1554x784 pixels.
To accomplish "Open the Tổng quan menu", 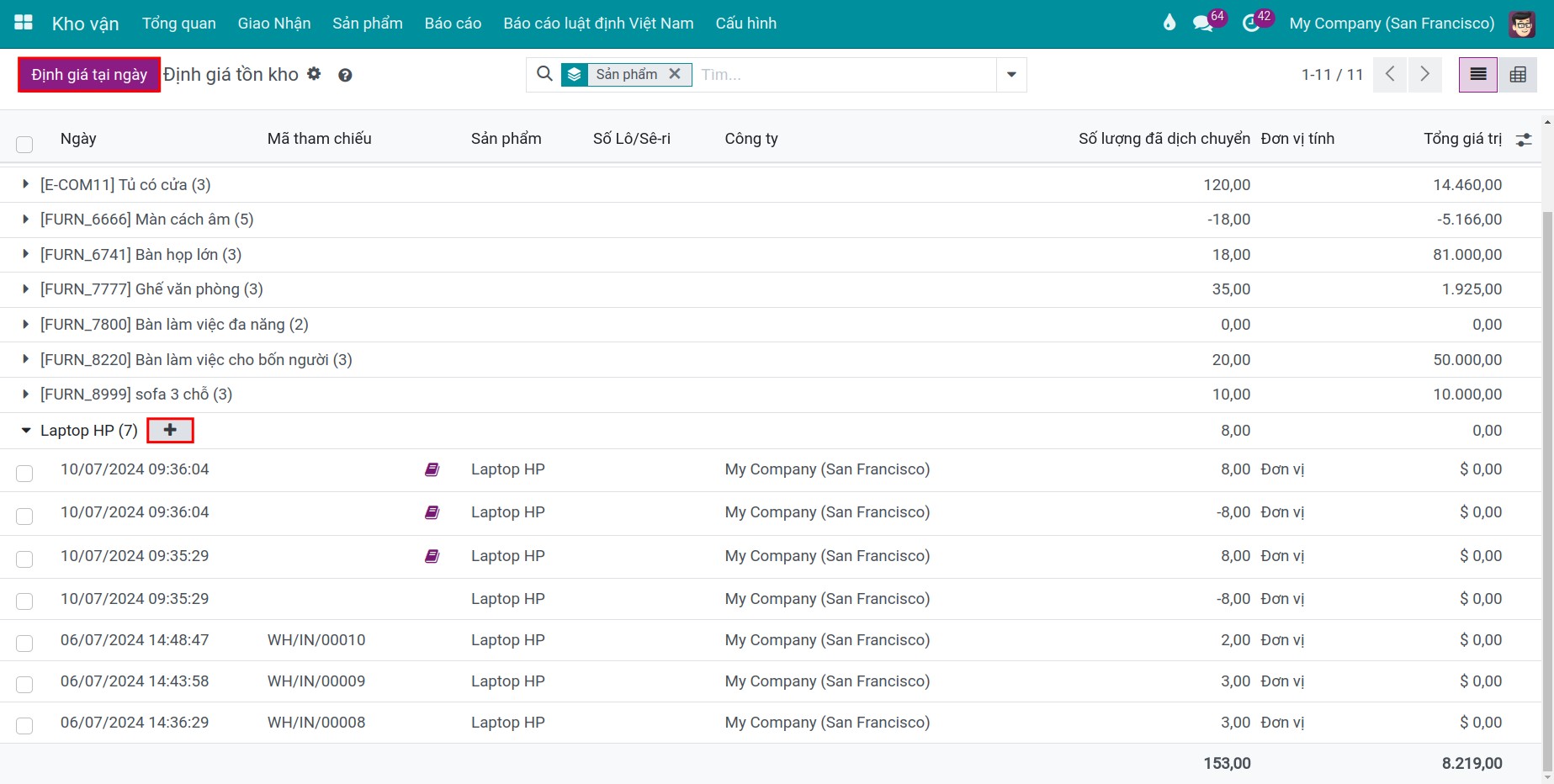I will (x=179, y=24).
